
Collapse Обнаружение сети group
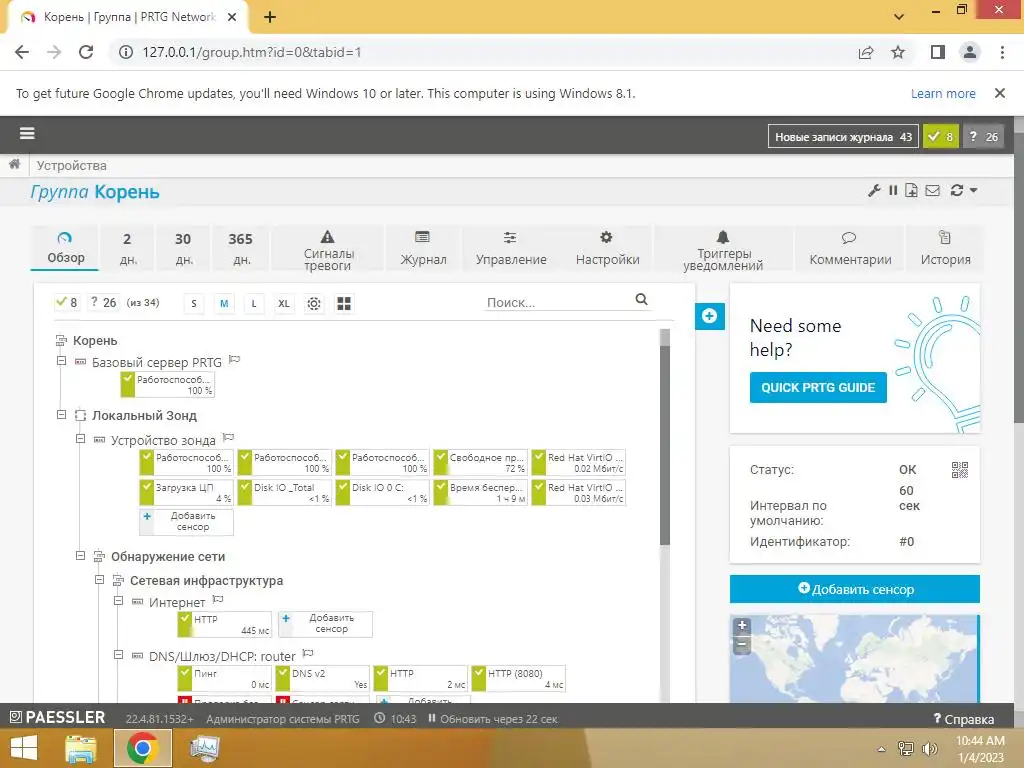pyautogui.click(x=80, y=556)
